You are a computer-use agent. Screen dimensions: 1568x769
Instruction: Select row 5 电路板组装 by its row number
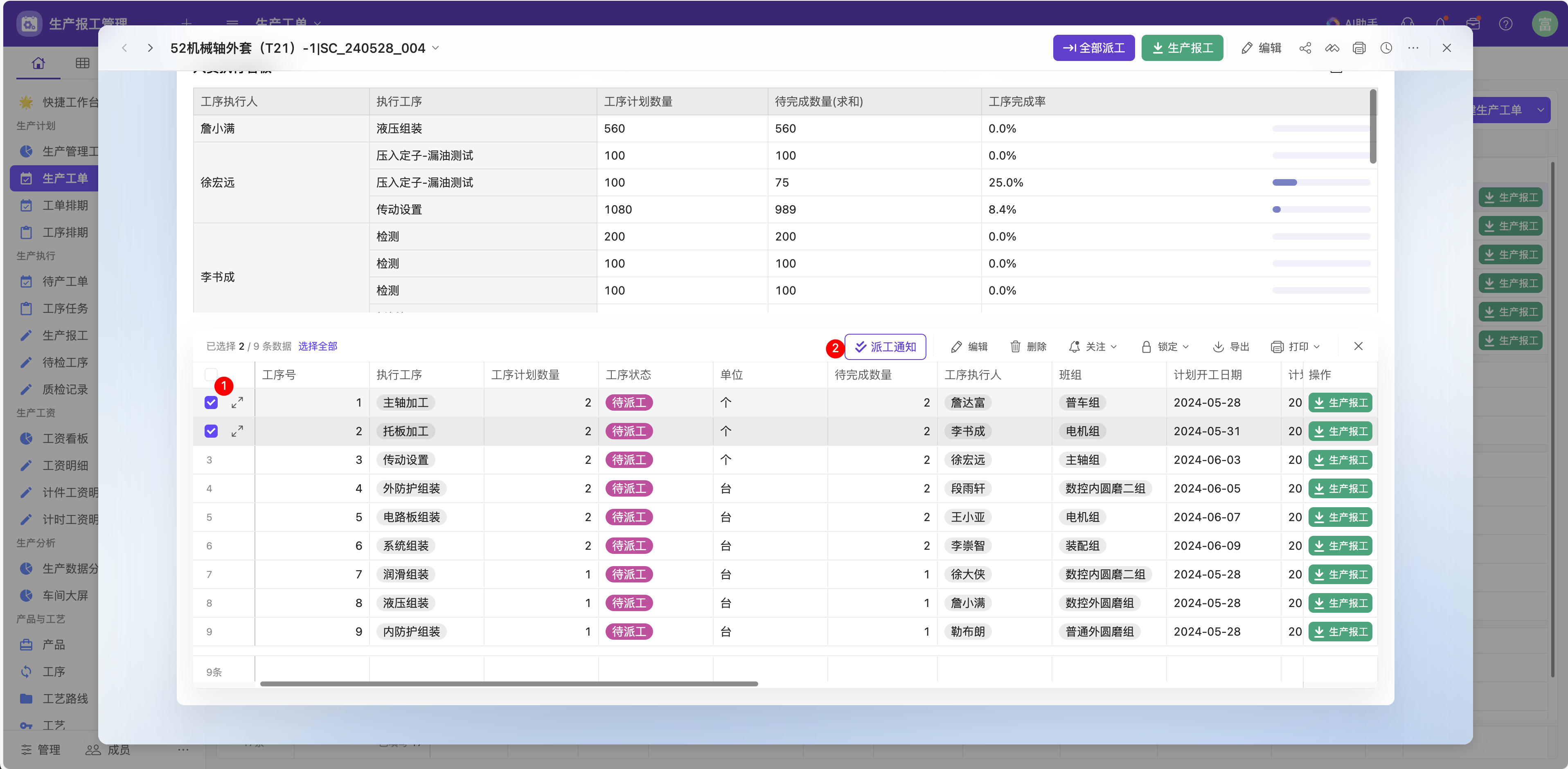click(x=210, y=517)
